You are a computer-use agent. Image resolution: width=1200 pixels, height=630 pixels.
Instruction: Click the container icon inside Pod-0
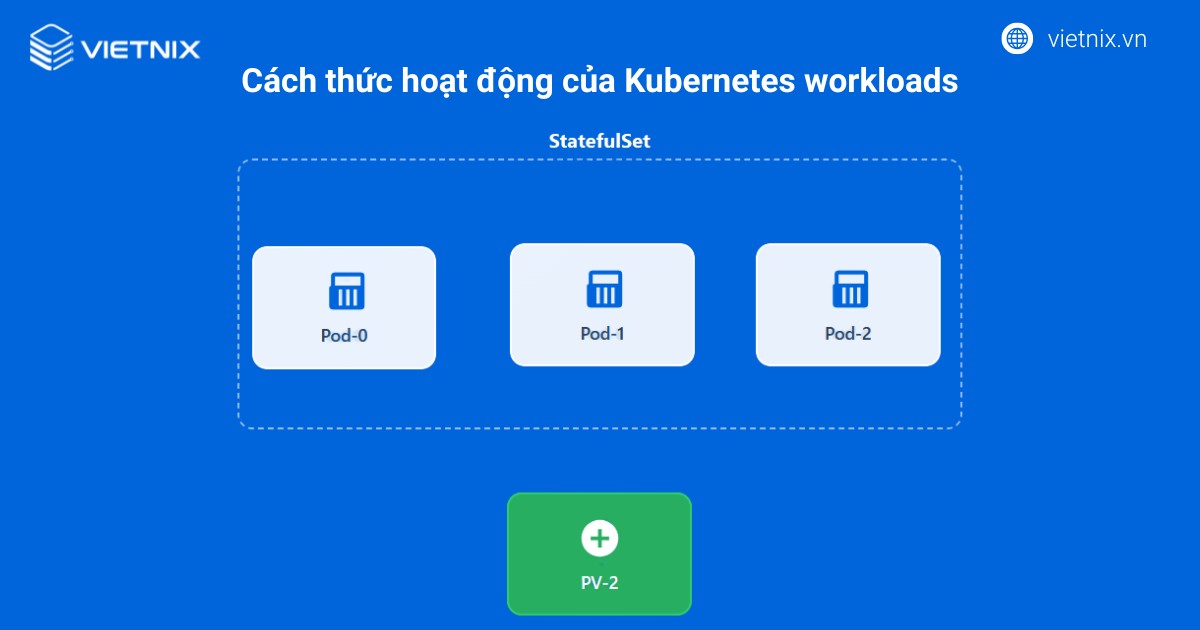point(344,291)
